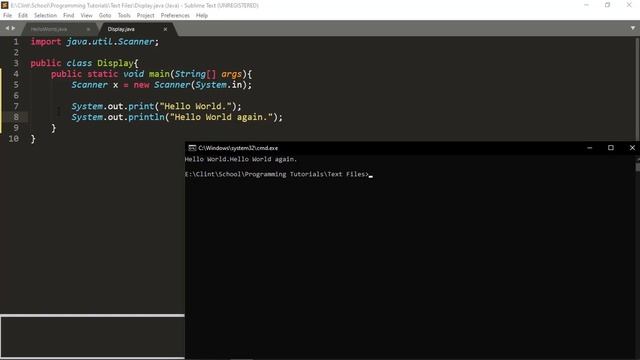Viewport: 640px width, 360px height.
Task: Open the Help menu
Action: 202,16
